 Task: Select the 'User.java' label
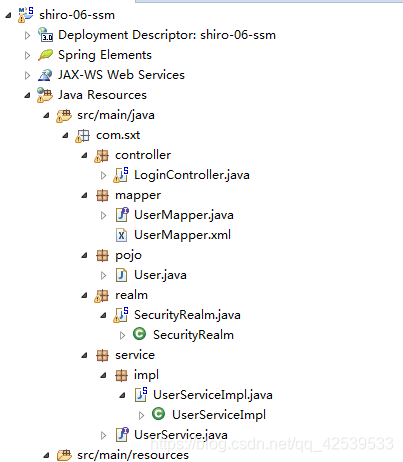click(x=160, y=275)
